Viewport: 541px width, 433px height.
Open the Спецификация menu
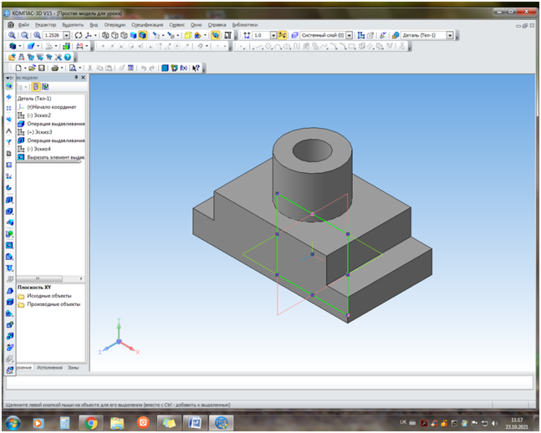pyautogui.click(x=147, y=25)
